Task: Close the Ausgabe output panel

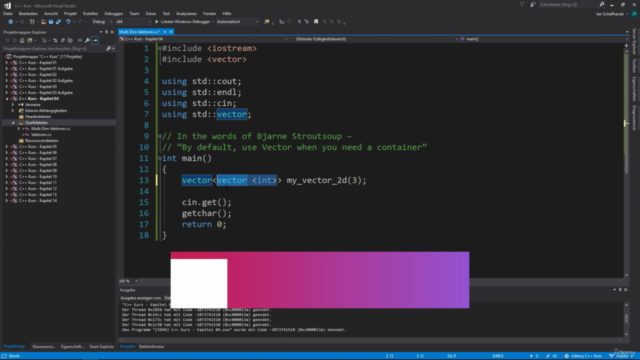Action: [626, 290]
